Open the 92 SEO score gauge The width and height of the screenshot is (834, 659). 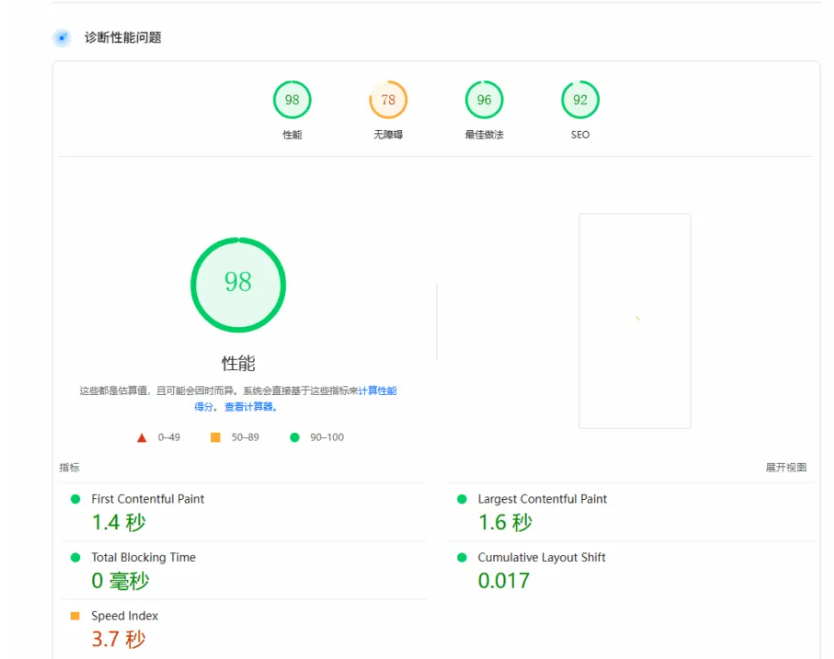tap(580, 100)
